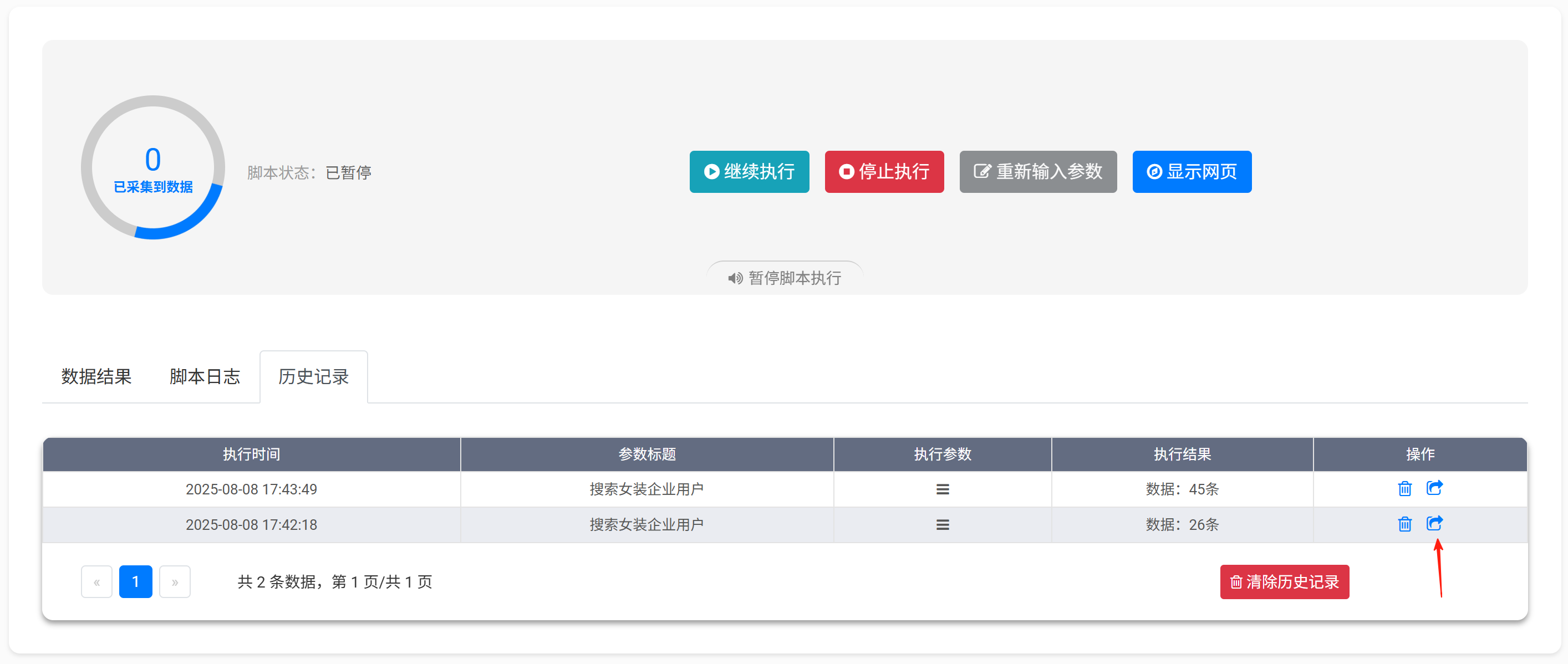The height and width of the screenshot is (664, 1568).
Task: Export the 17:42:18 record data
Action: (1434, 523)
